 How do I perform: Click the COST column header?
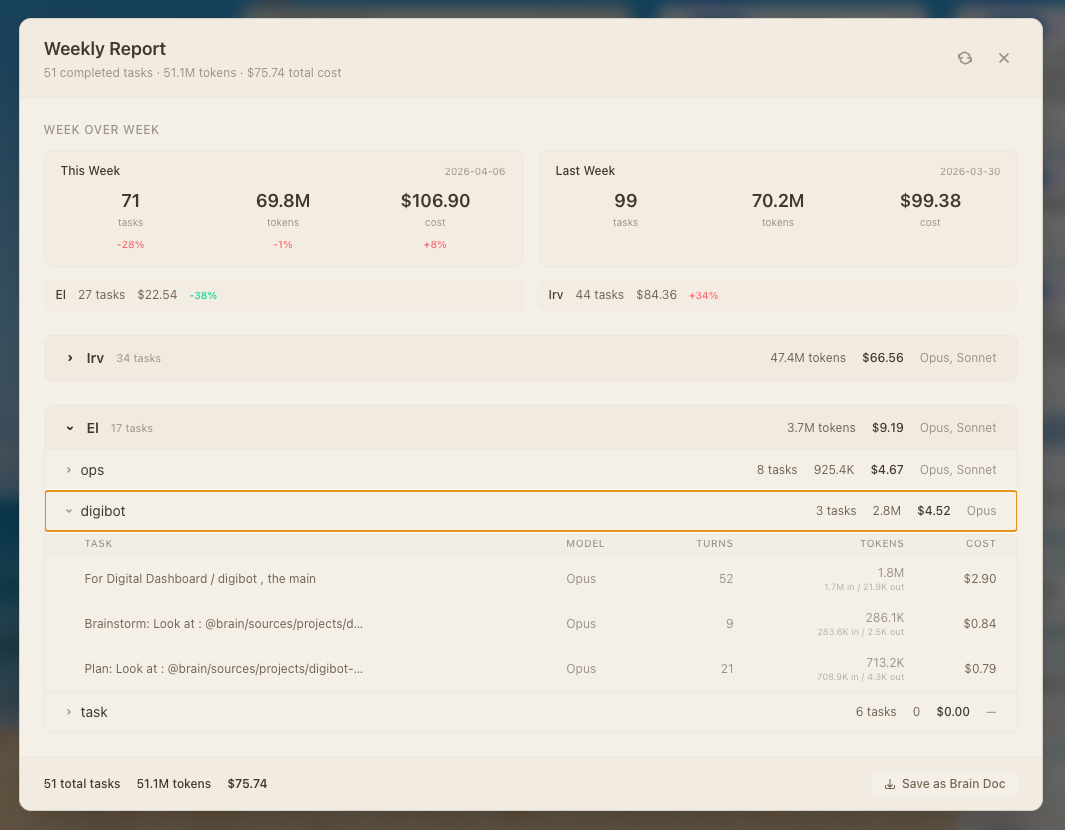(981, 543)
